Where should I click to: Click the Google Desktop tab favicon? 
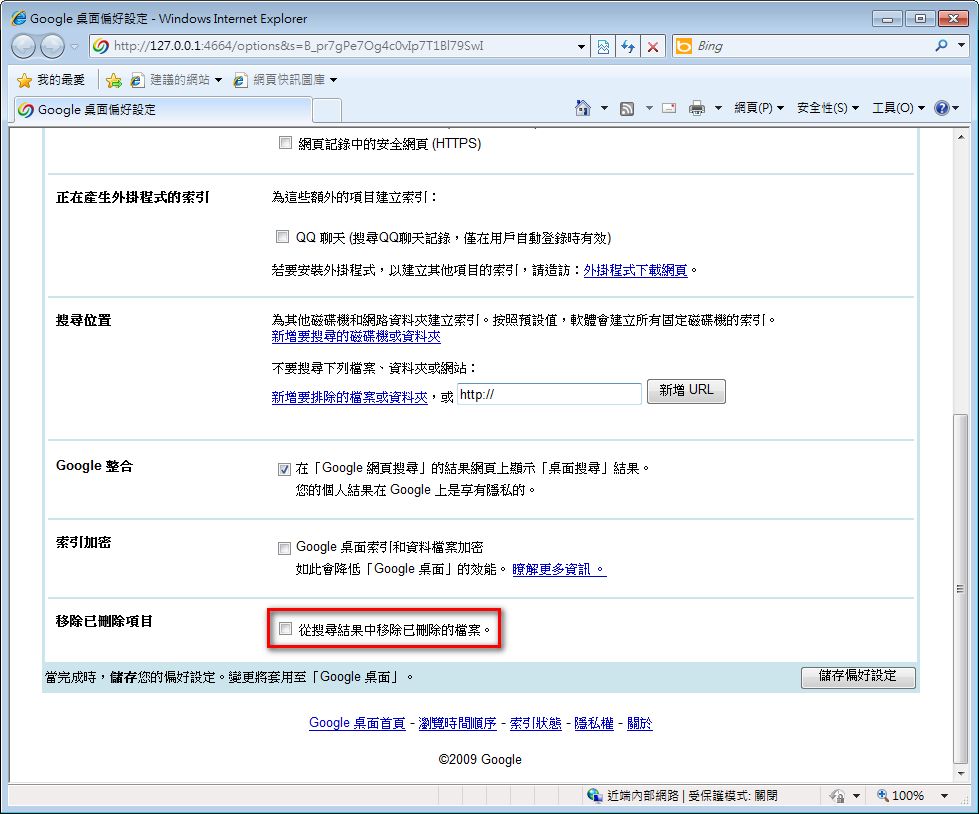(x=26, y=110)
